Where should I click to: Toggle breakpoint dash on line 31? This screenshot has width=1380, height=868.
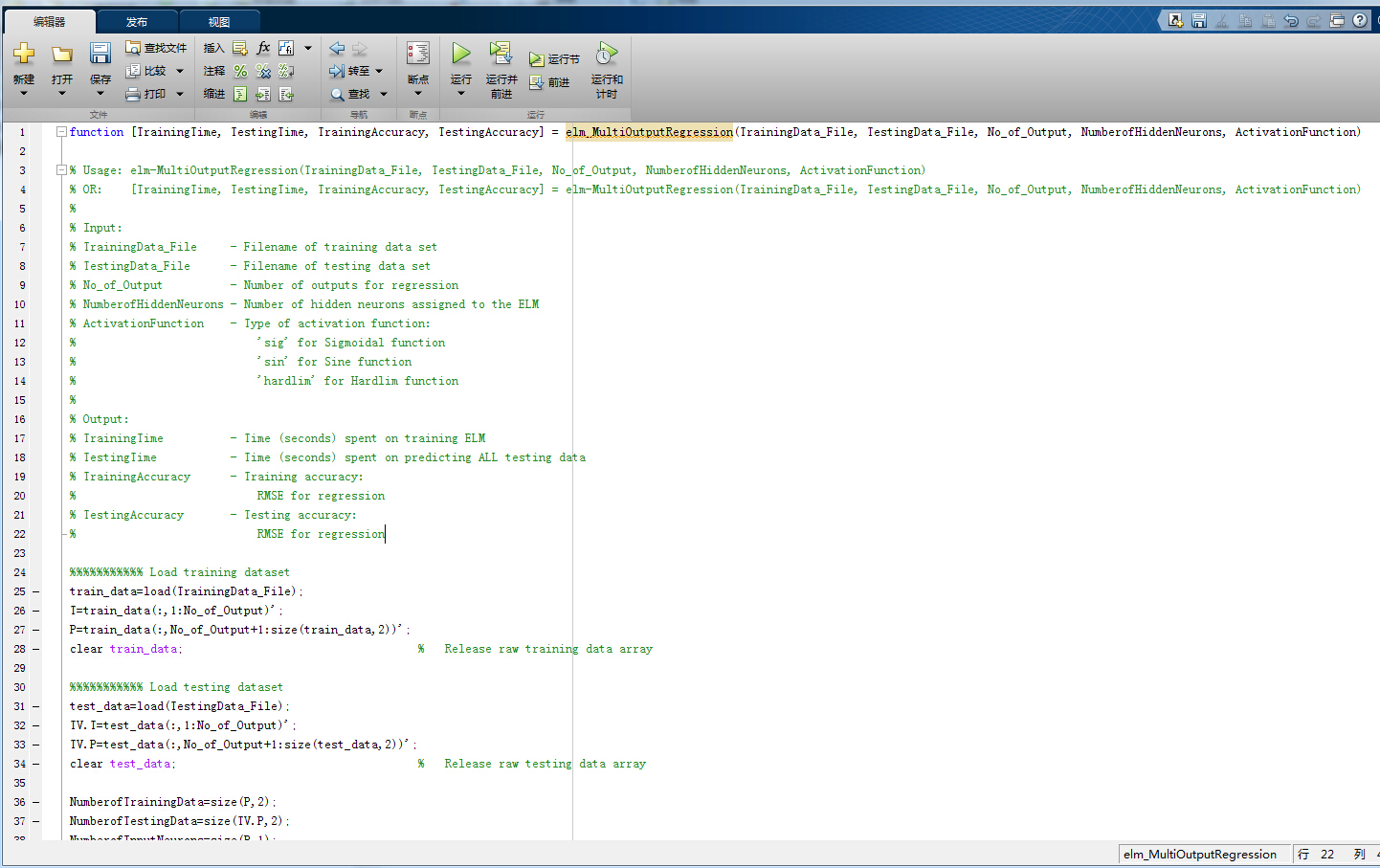click(35, 706)
